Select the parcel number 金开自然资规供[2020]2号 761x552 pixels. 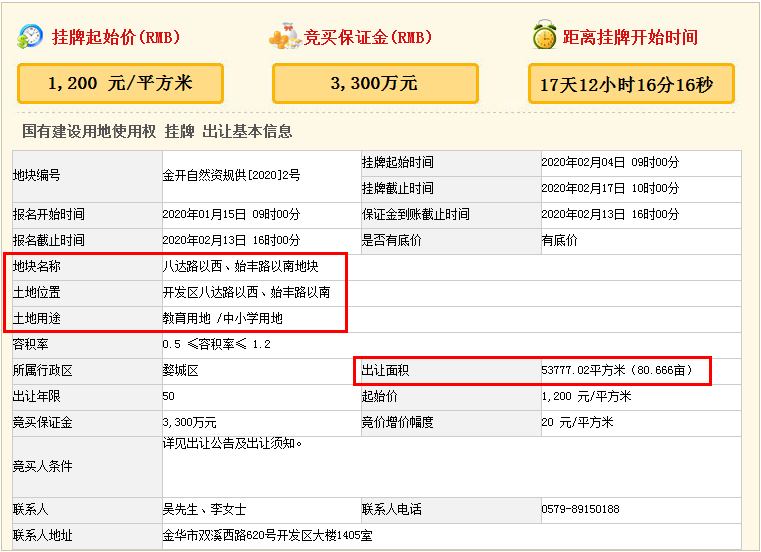tap(231, 175)
